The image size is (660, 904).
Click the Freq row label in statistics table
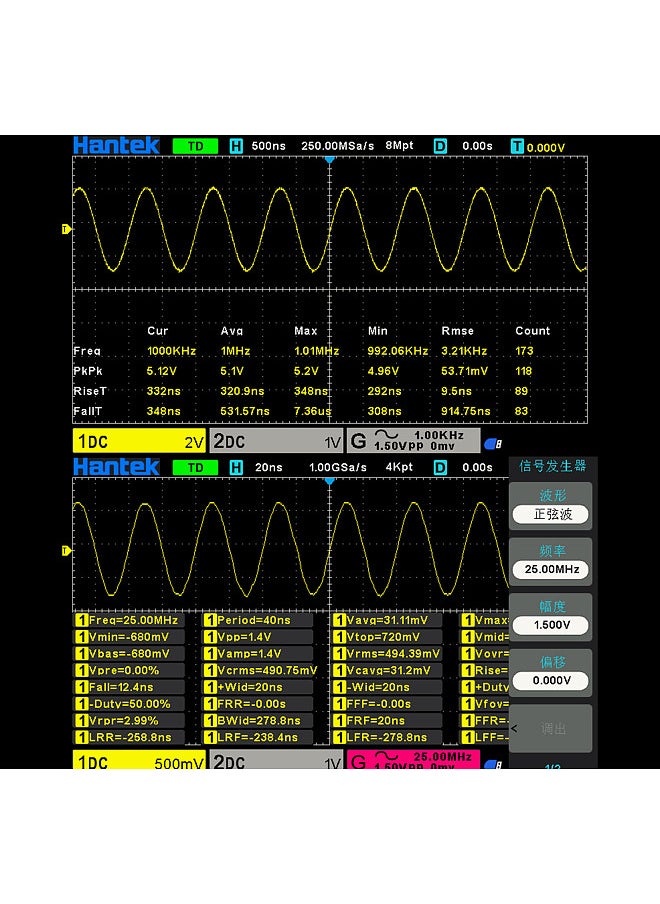coord(87,351)
